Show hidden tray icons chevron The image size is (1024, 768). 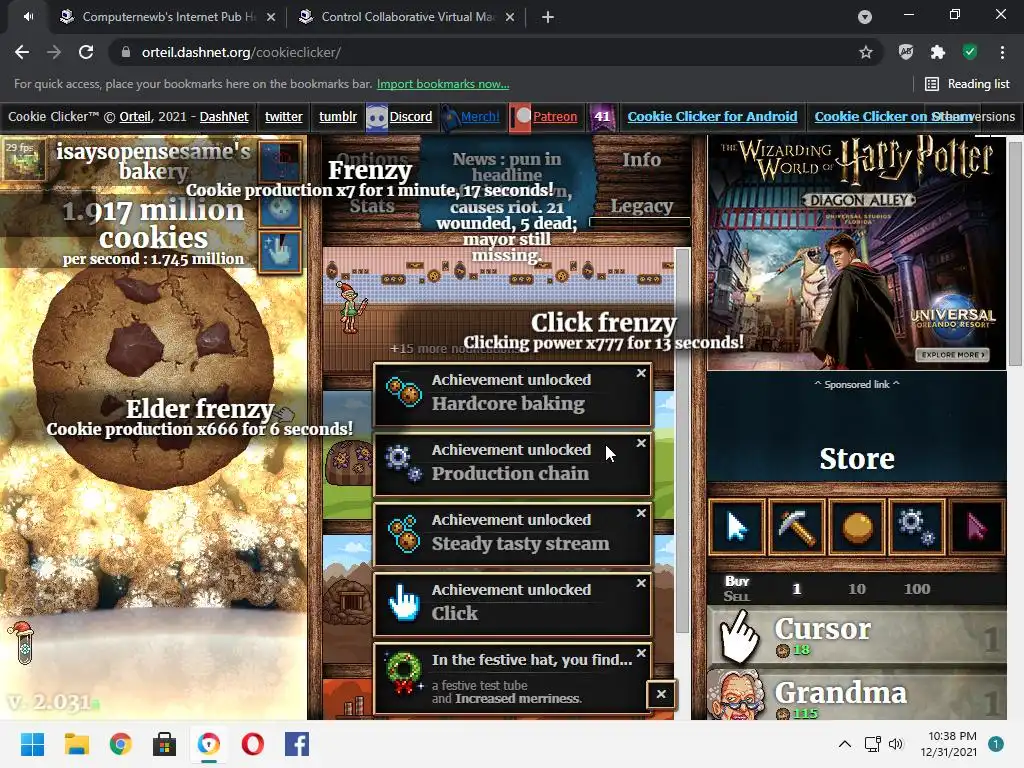click(844, 744)
